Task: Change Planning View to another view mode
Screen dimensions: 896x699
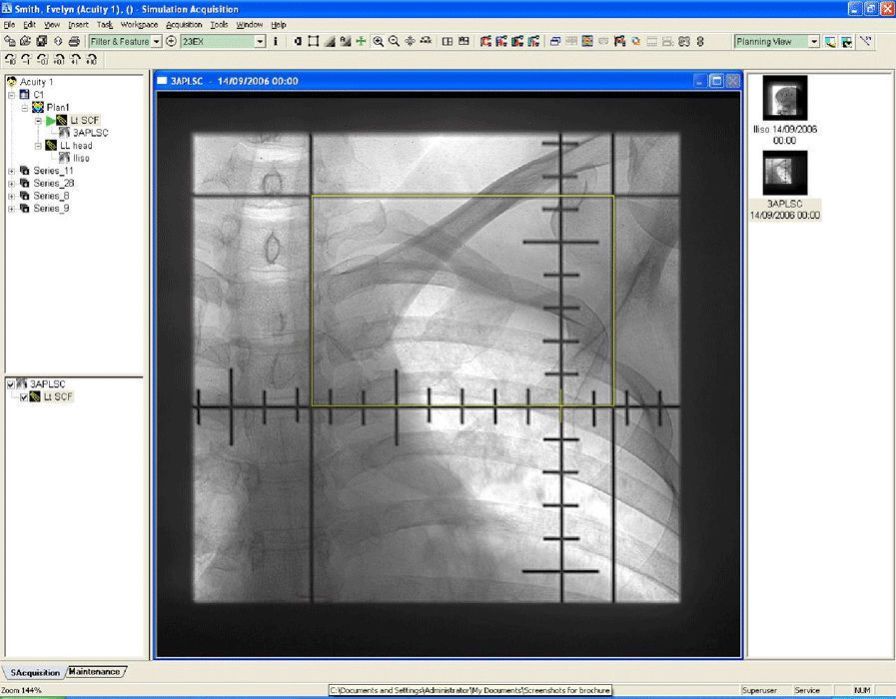Action: (x=813, y=42)
